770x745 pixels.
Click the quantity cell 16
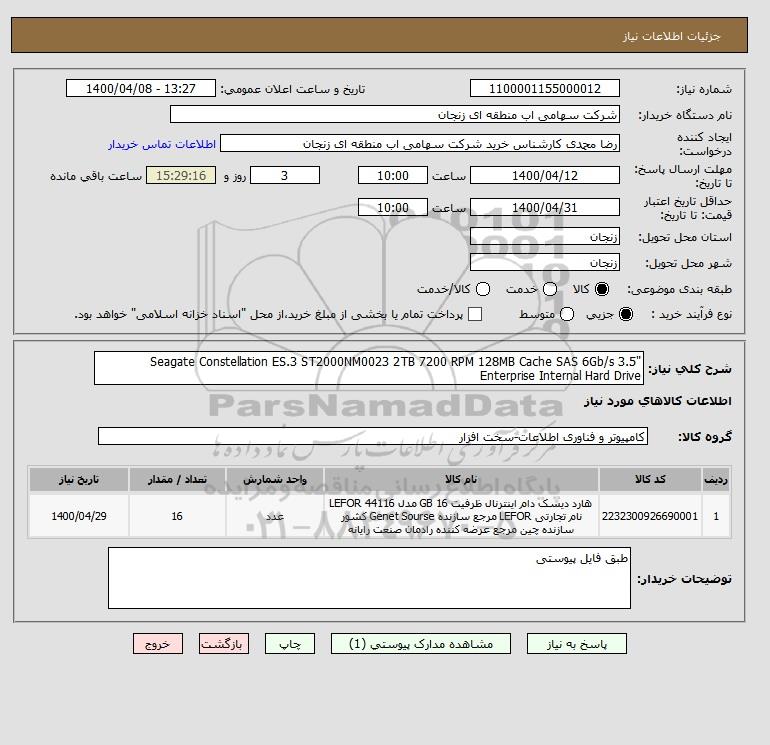[x=177, y=516]
